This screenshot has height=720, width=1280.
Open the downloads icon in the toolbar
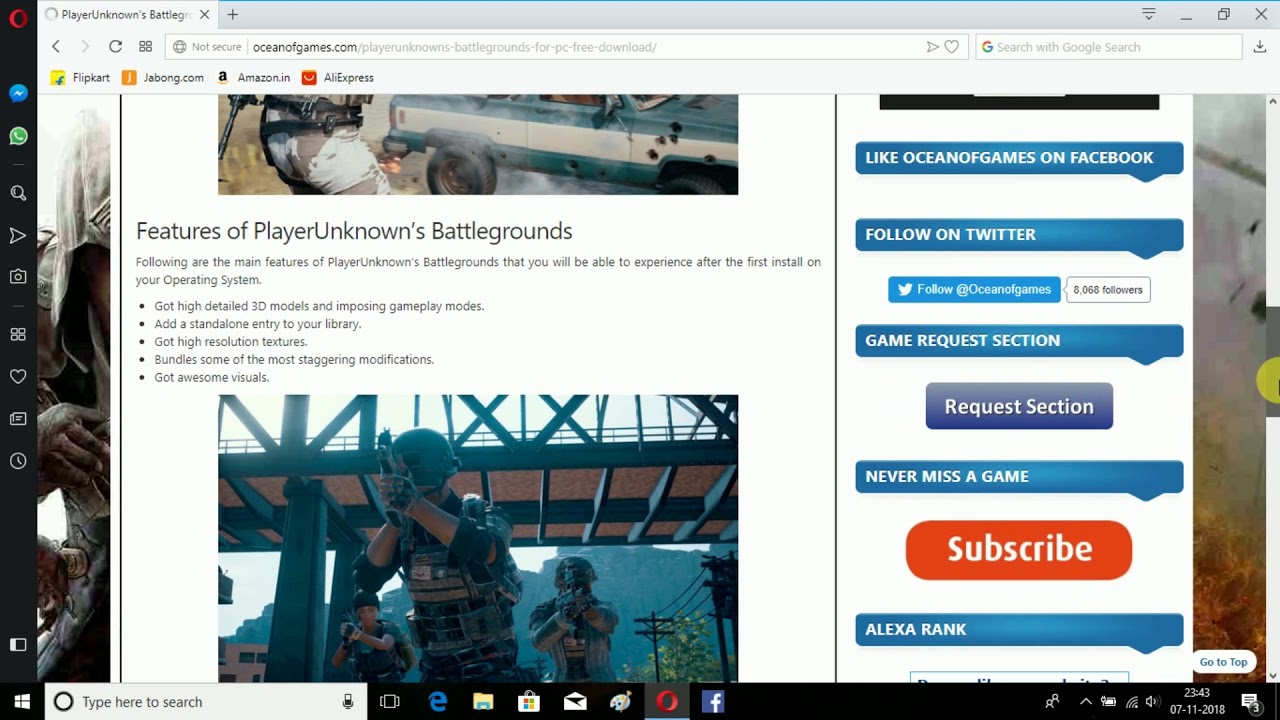(x=1261, y=47)
